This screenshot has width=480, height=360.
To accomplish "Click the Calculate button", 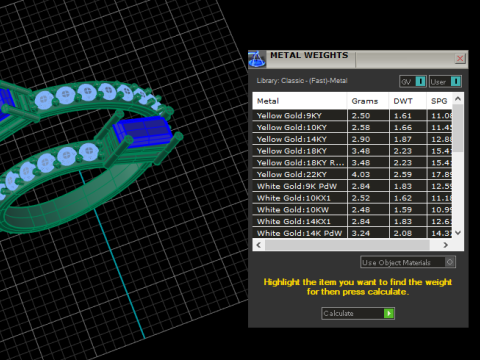I will pyautogui.click(x=358, y=313).
